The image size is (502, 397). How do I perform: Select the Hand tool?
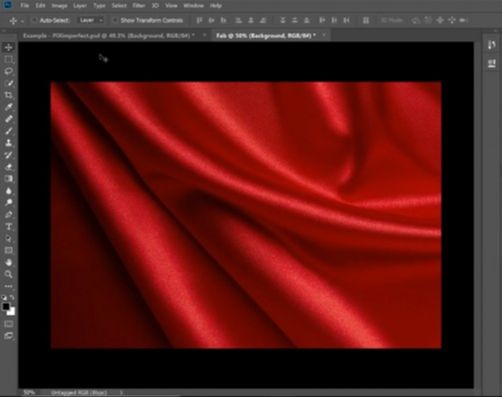9,263
